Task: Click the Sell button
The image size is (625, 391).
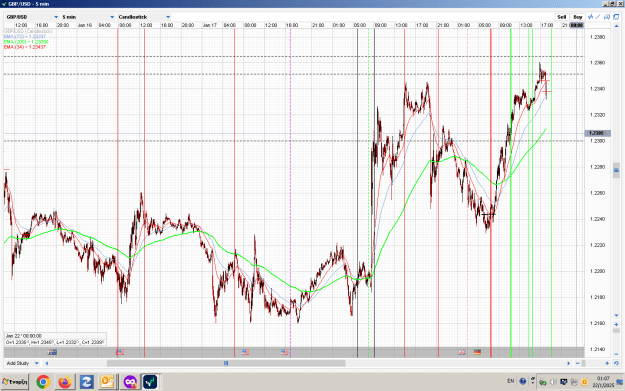Action: tap(562, 17)
